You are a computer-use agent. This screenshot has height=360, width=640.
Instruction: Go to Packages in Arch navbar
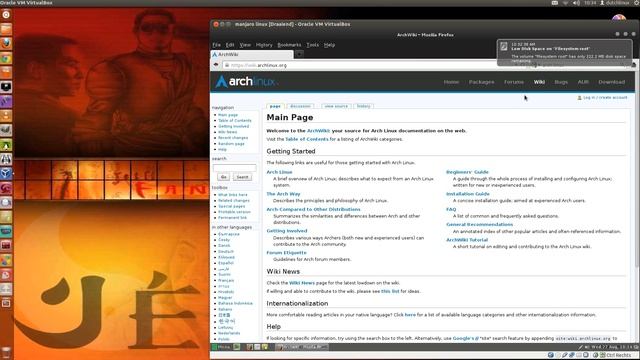(481, 82)
